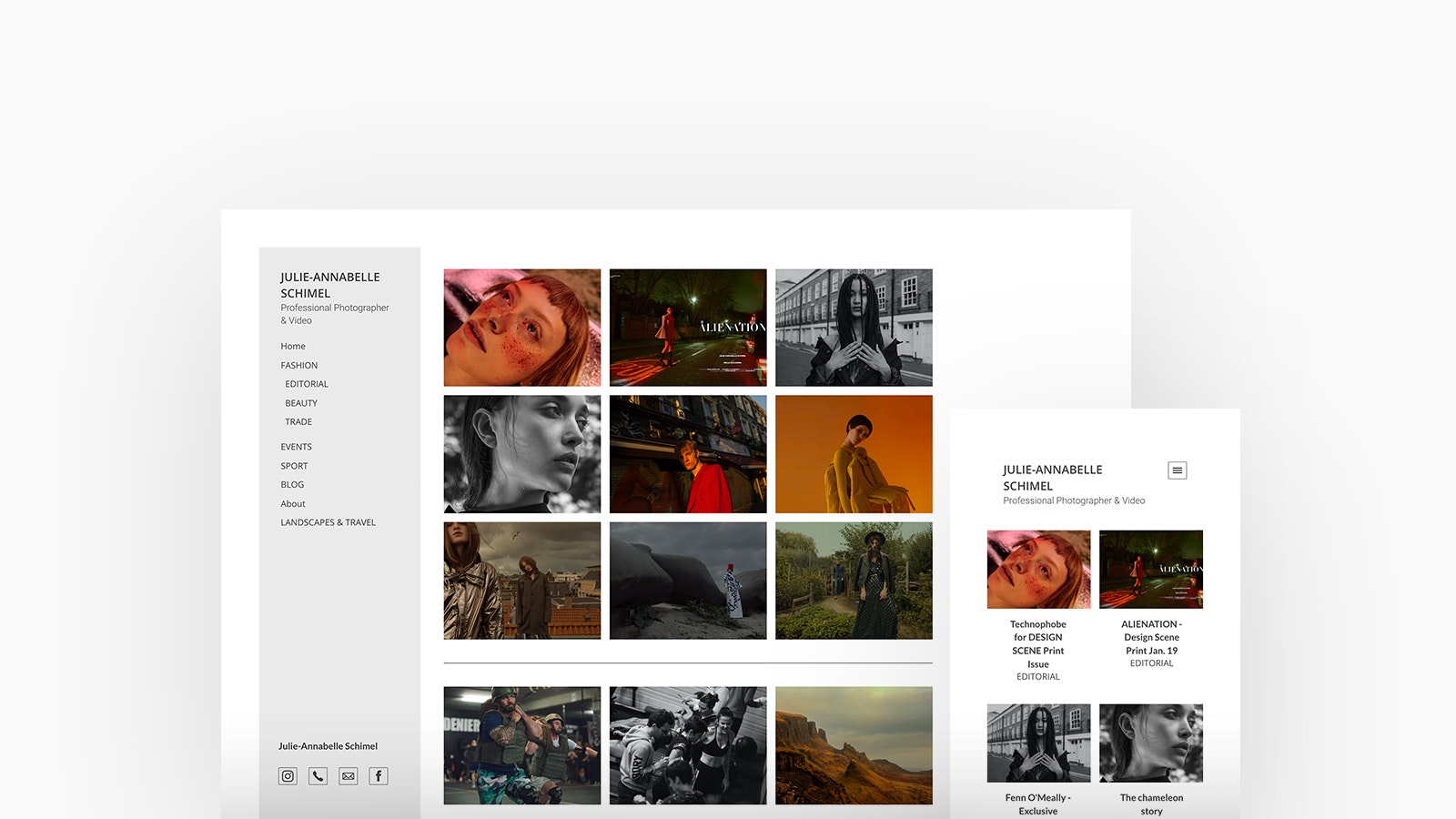Click the email envelope icon
The width and height of the screenshot is (1456, 819).
pyautogui.click(x=349, y=776)
